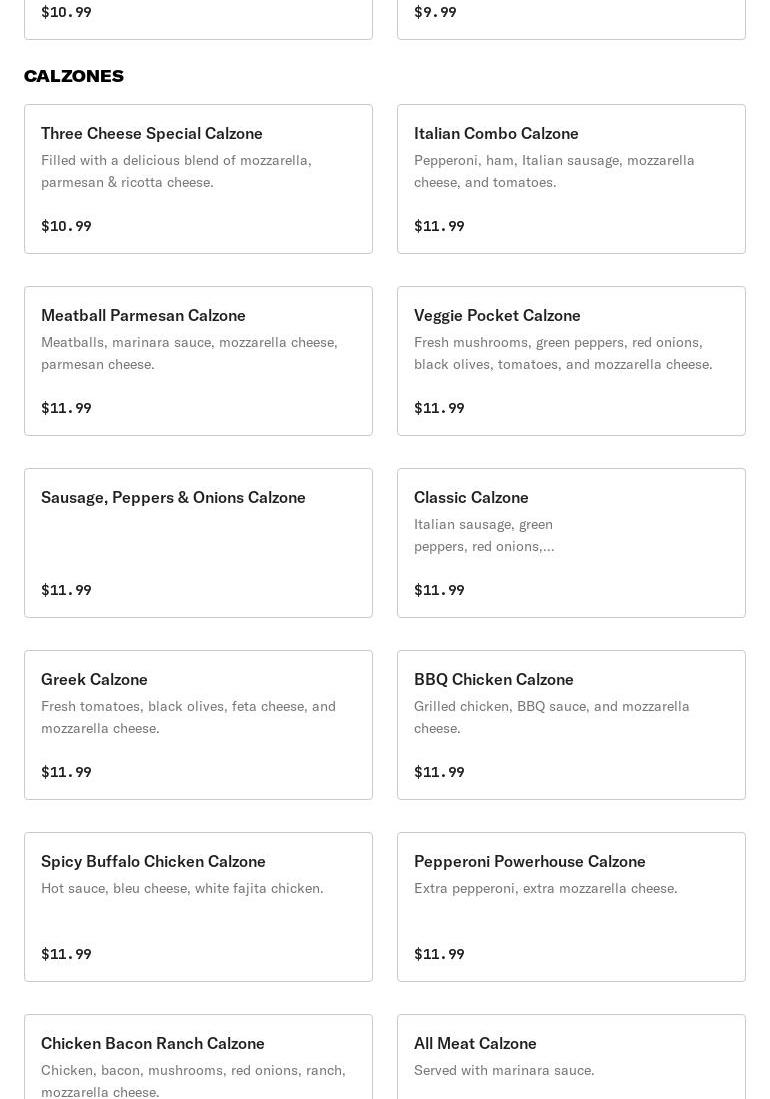Click the Greek Calzone ingredients description
The width and height of the screenshot is (770, 1099).
[188, 717]
